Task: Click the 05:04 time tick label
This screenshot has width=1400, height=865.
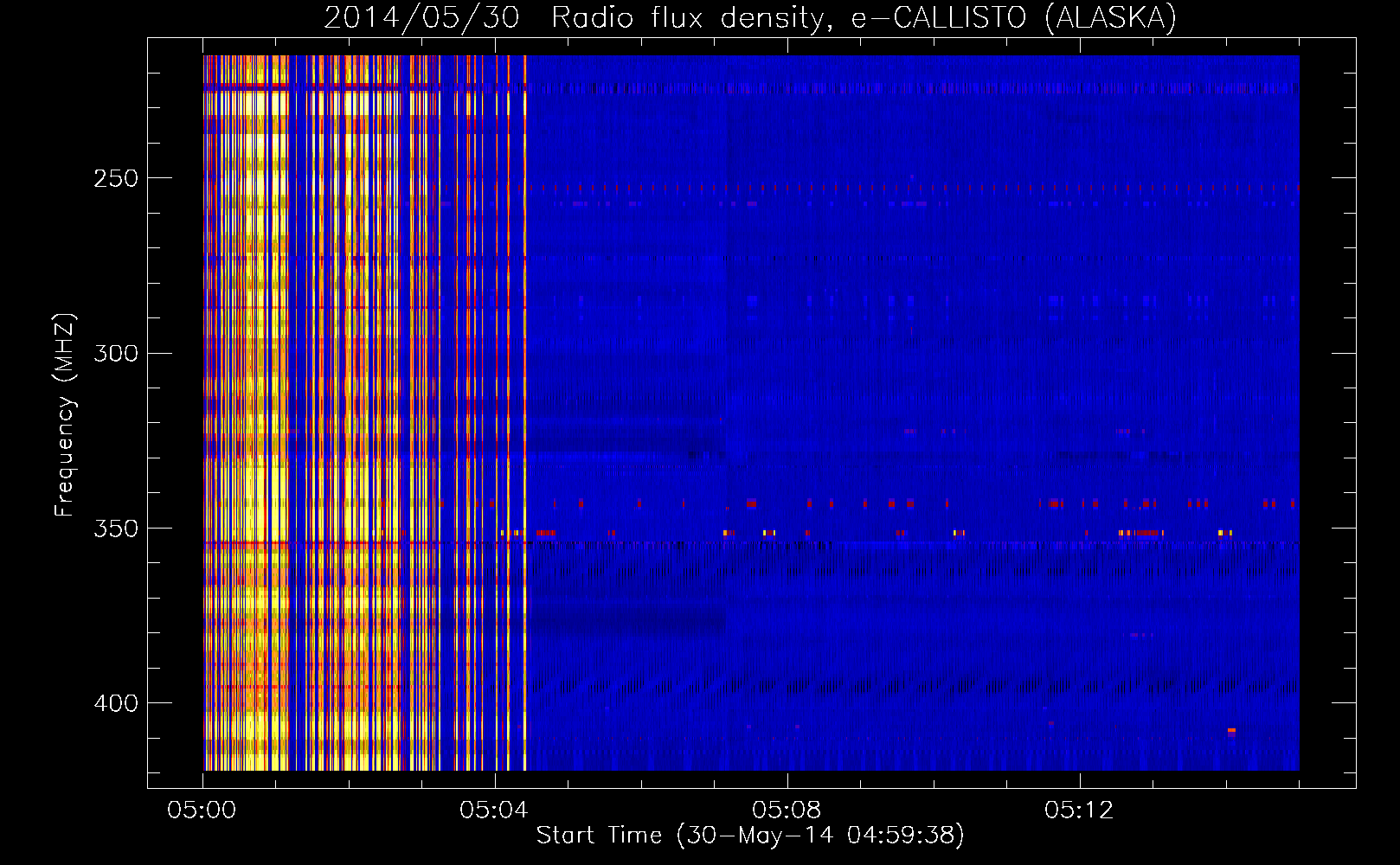Action: (494, 810)
